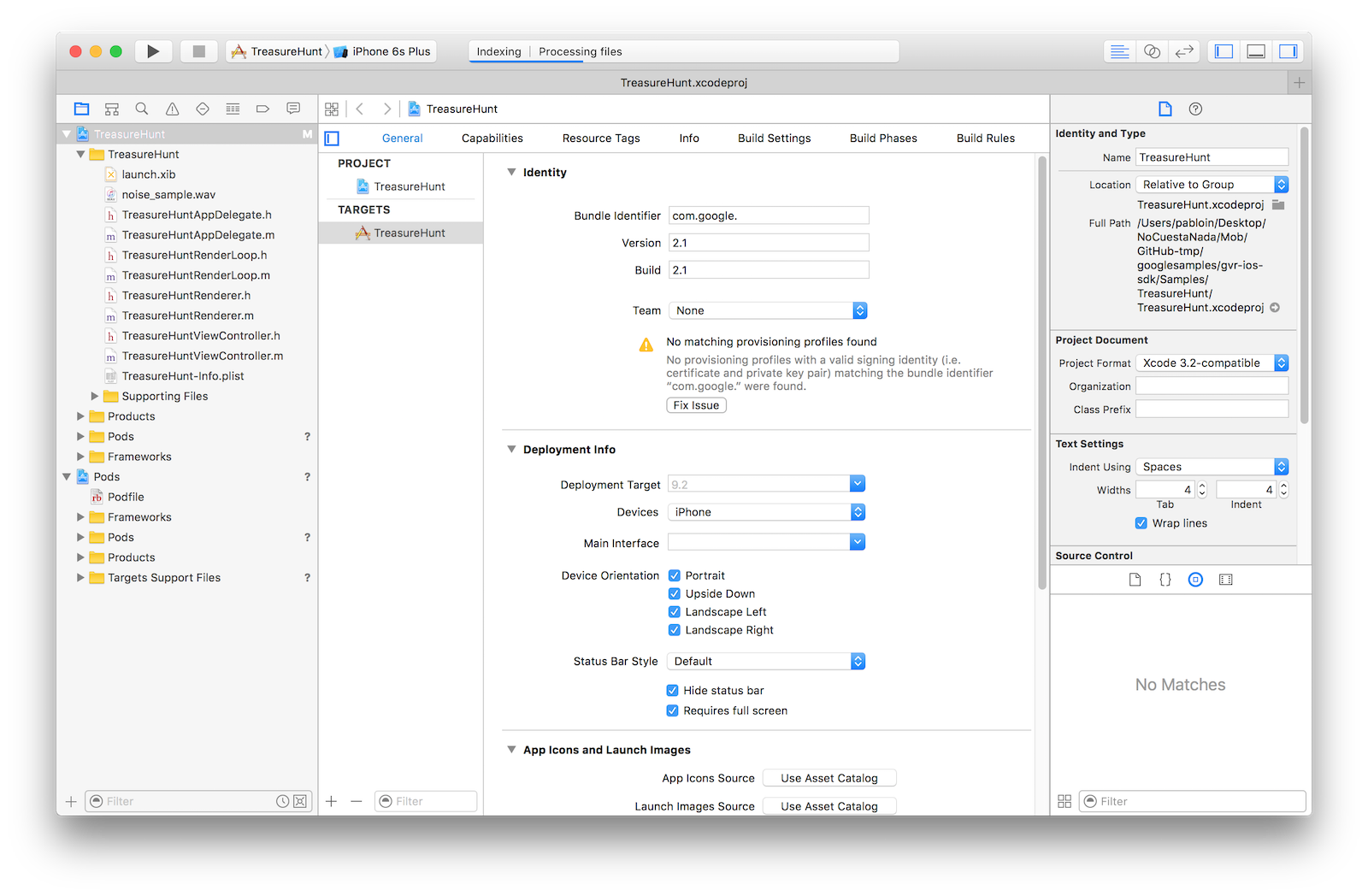Open the related items grid menu

click(332, 109)
